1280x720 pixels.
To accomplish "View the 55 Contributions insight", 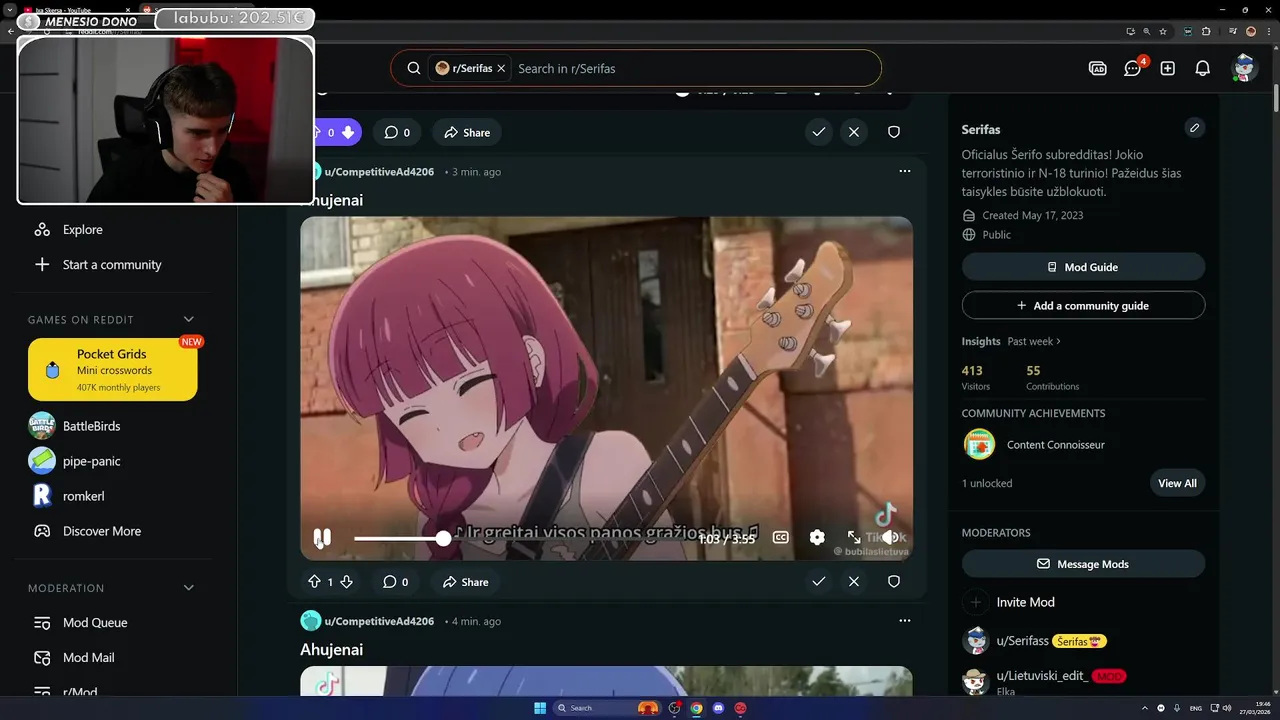I will [x=1052, y=377].
